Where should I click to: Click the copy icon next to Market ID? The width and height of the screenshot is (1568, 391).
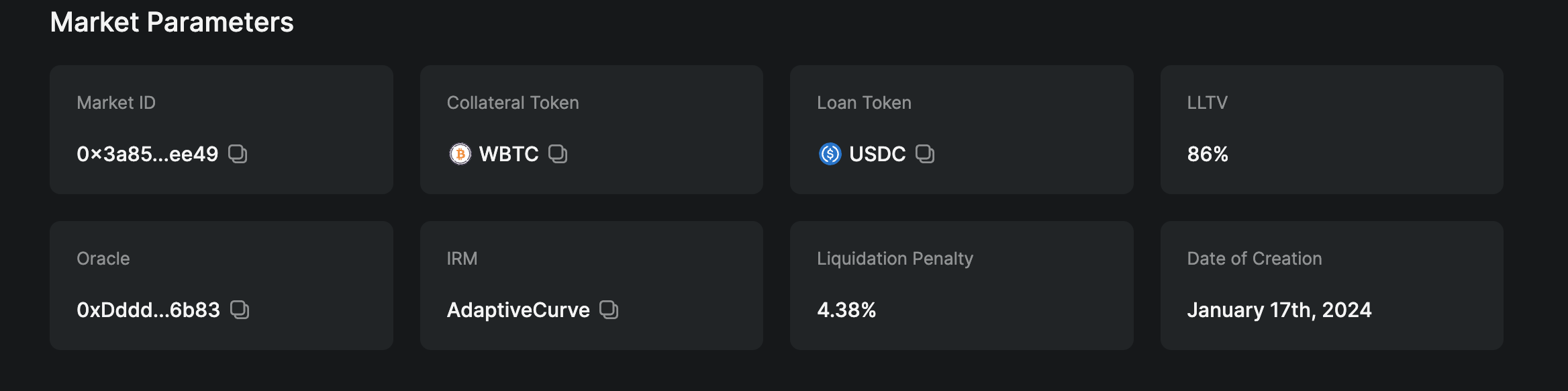238,155
